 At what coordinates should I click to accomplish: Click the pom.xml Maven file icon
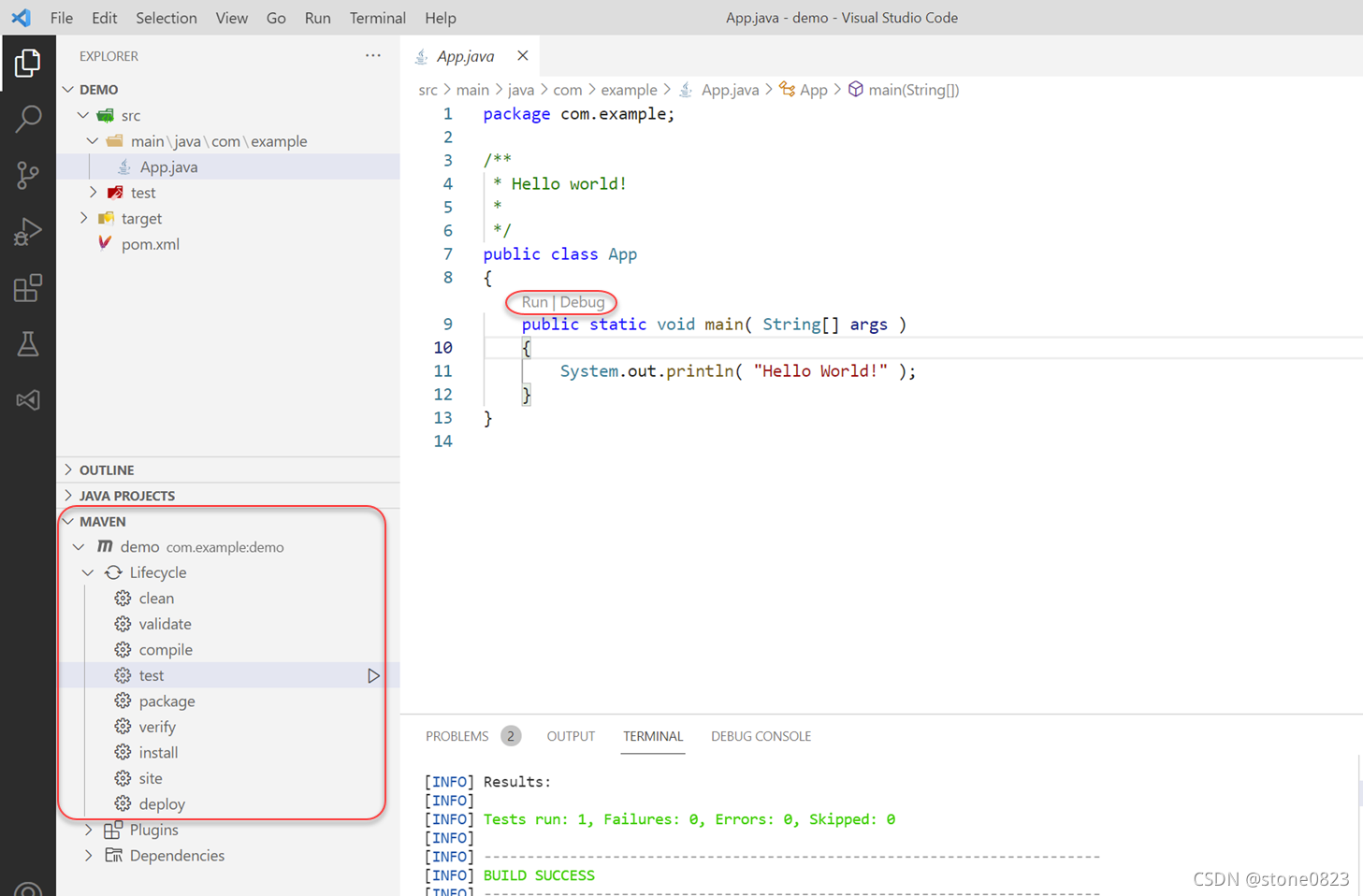[105, 243]
